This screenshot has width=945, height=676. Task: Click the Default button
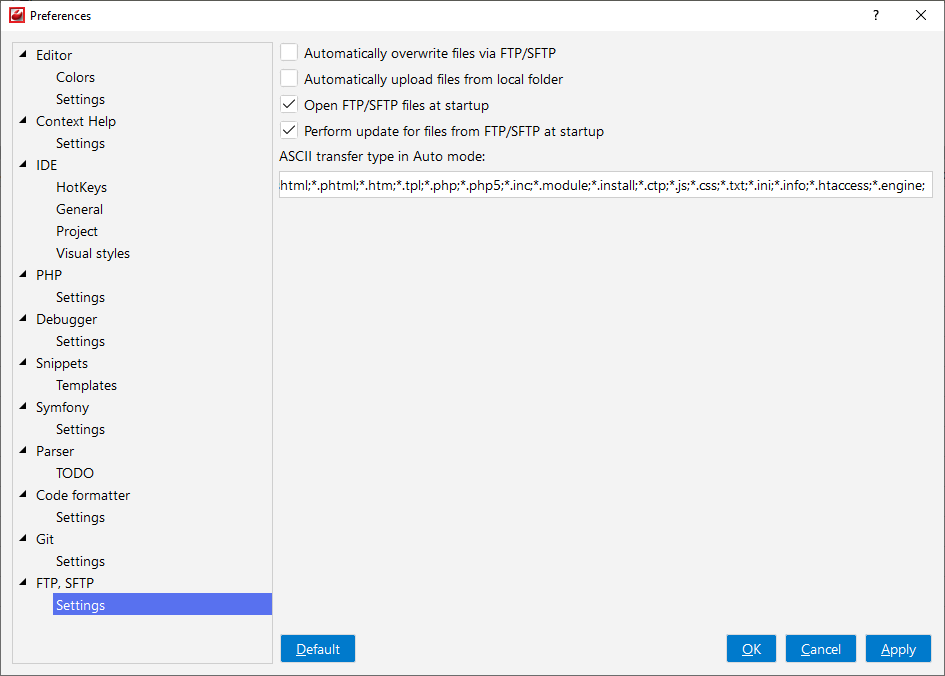(x=318, y=649)
